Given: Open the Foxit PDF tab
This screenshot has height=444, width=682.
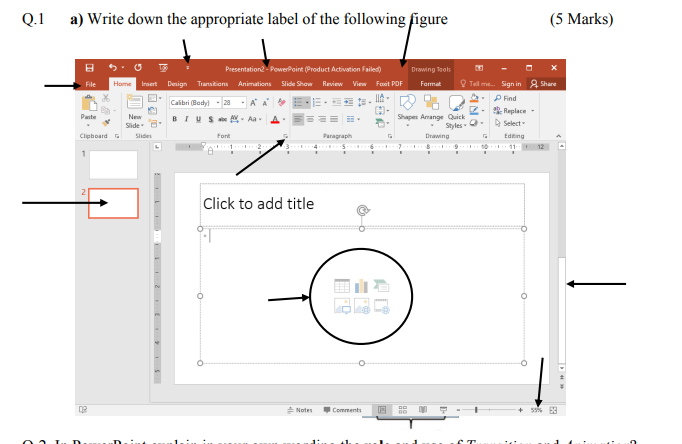Looking at the screenshot, I should click(x=389, y=84).
